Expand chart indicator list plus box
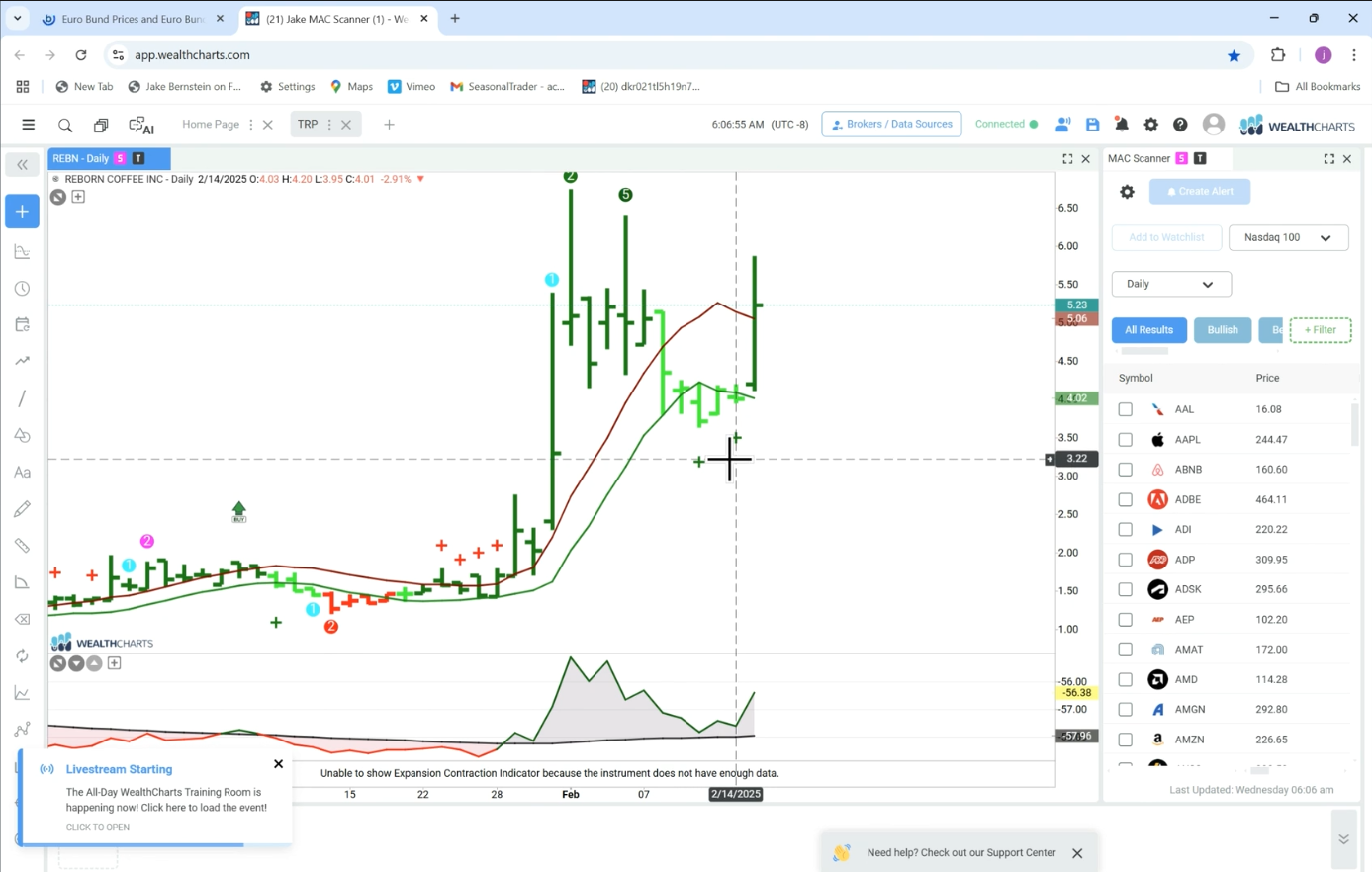 click(78, 197)
